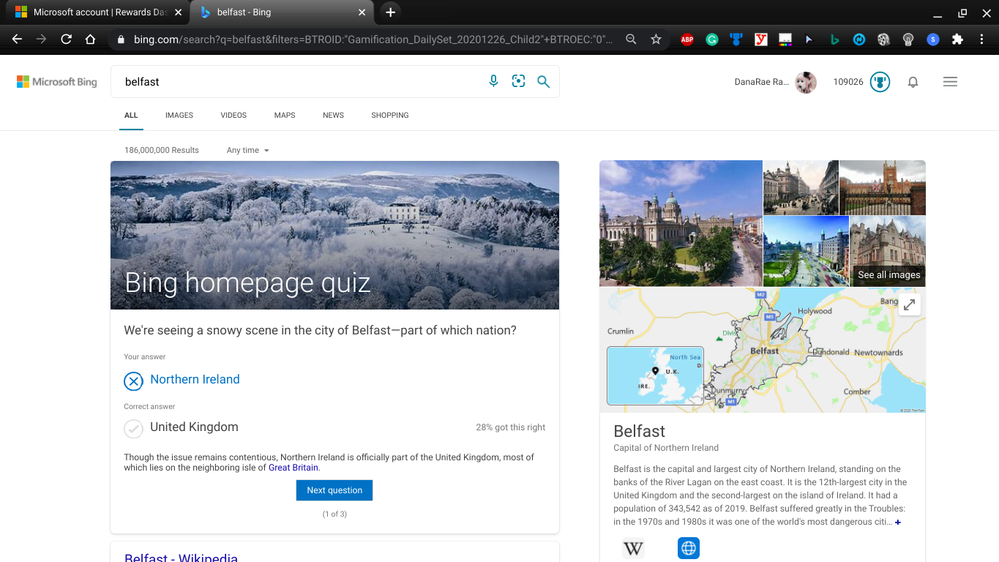Open the Extensions puzzle piece menu

(x=957, y=40)
